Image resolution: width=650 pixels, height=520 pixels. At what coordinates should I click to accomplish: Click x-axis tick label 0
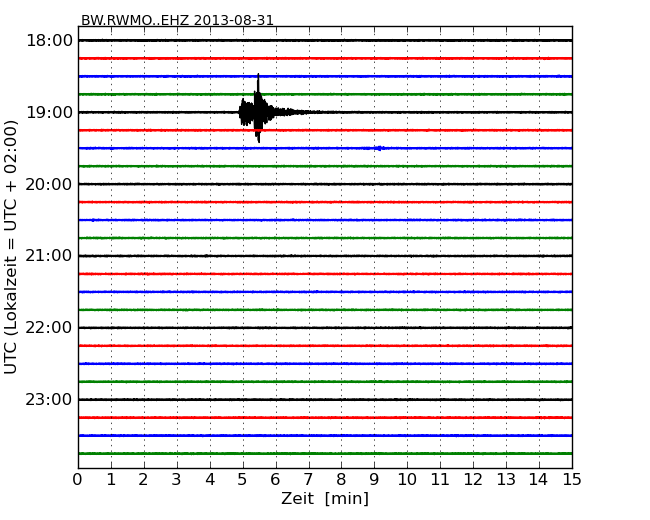(x=78, y=480)
